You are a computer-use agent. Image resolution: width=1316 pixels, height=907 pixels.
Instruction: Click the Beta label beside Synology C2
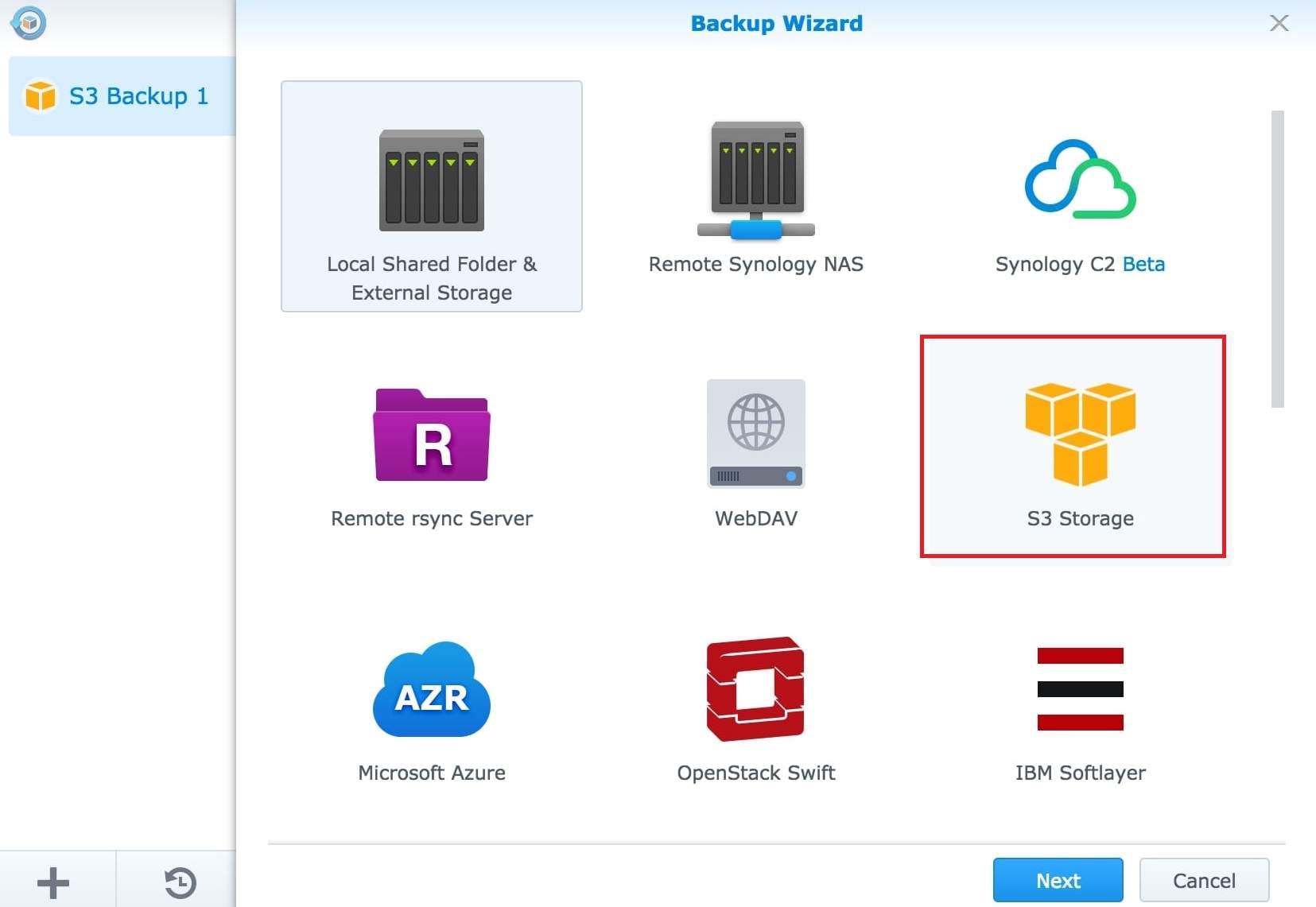(x=1143, y=265)
